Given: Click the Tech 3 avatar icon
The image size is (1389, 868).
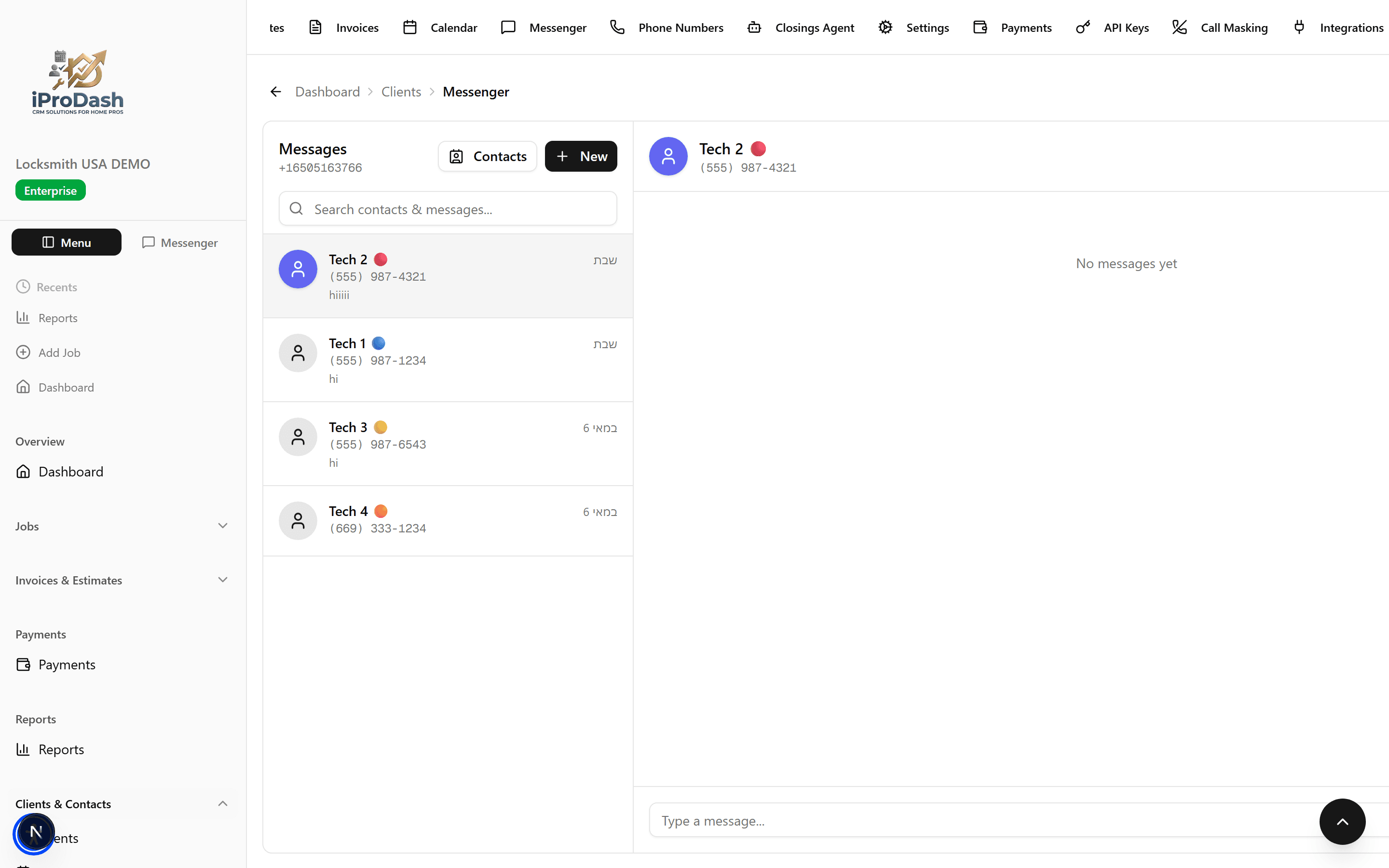Looking at the screenshot, I should click(x=298, y=437).
